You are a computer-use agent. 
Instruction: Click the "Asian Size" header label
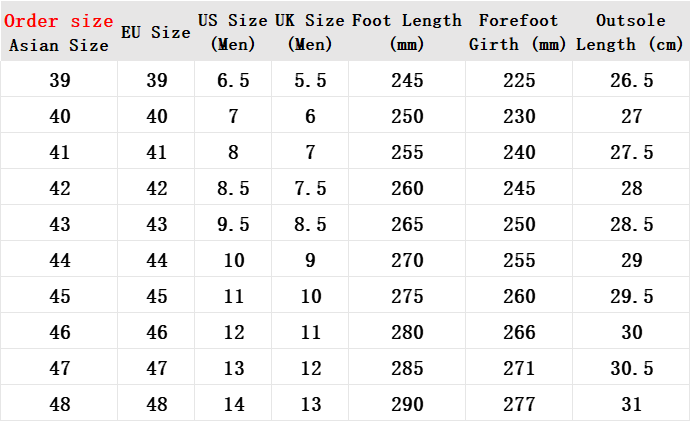(59, 45)
